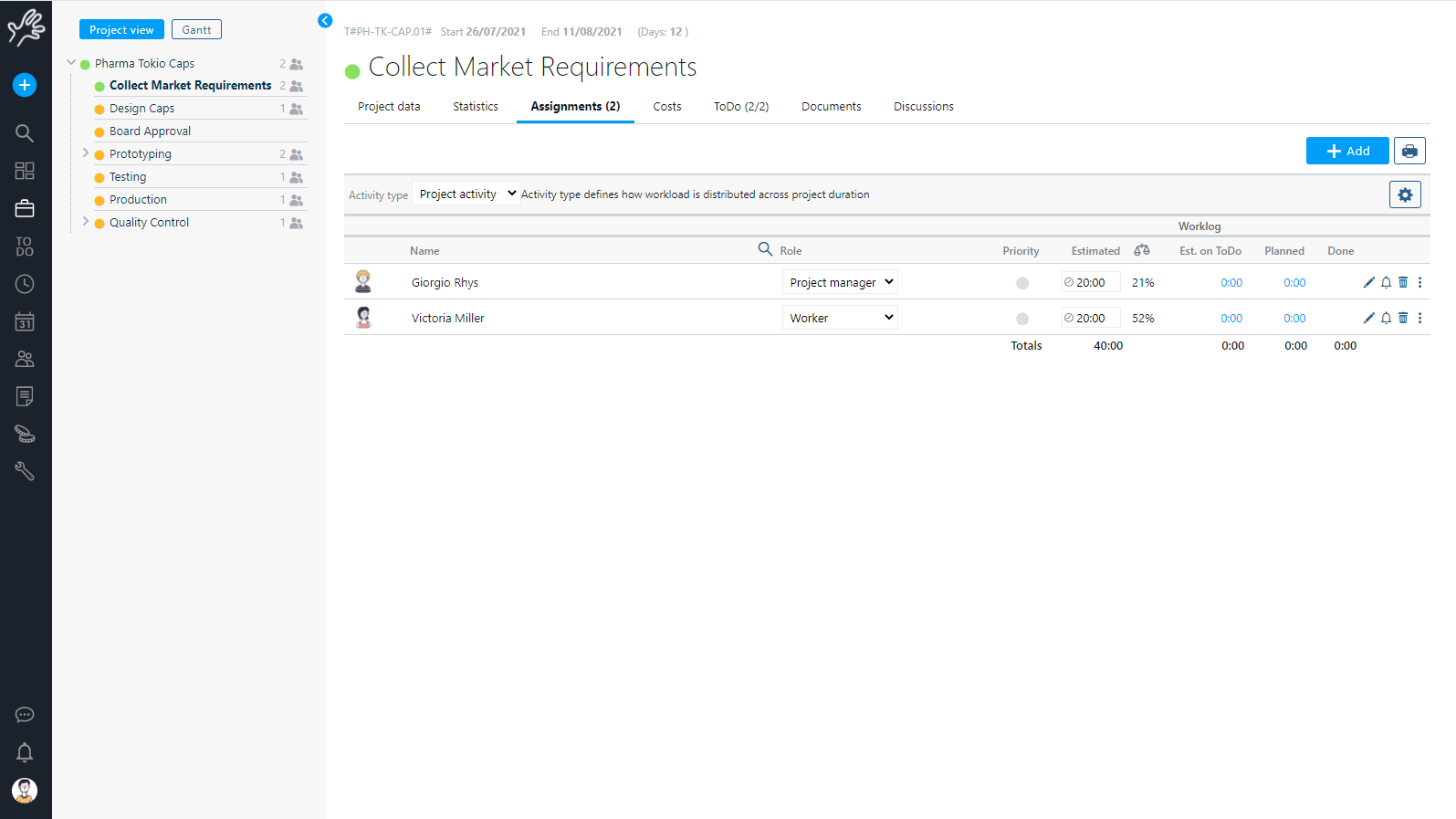1456x819 pixels.
Task: Click the pencil edit icon for Giorgio Rhys
Action: pyautogui.click(x=1368, y=282)
